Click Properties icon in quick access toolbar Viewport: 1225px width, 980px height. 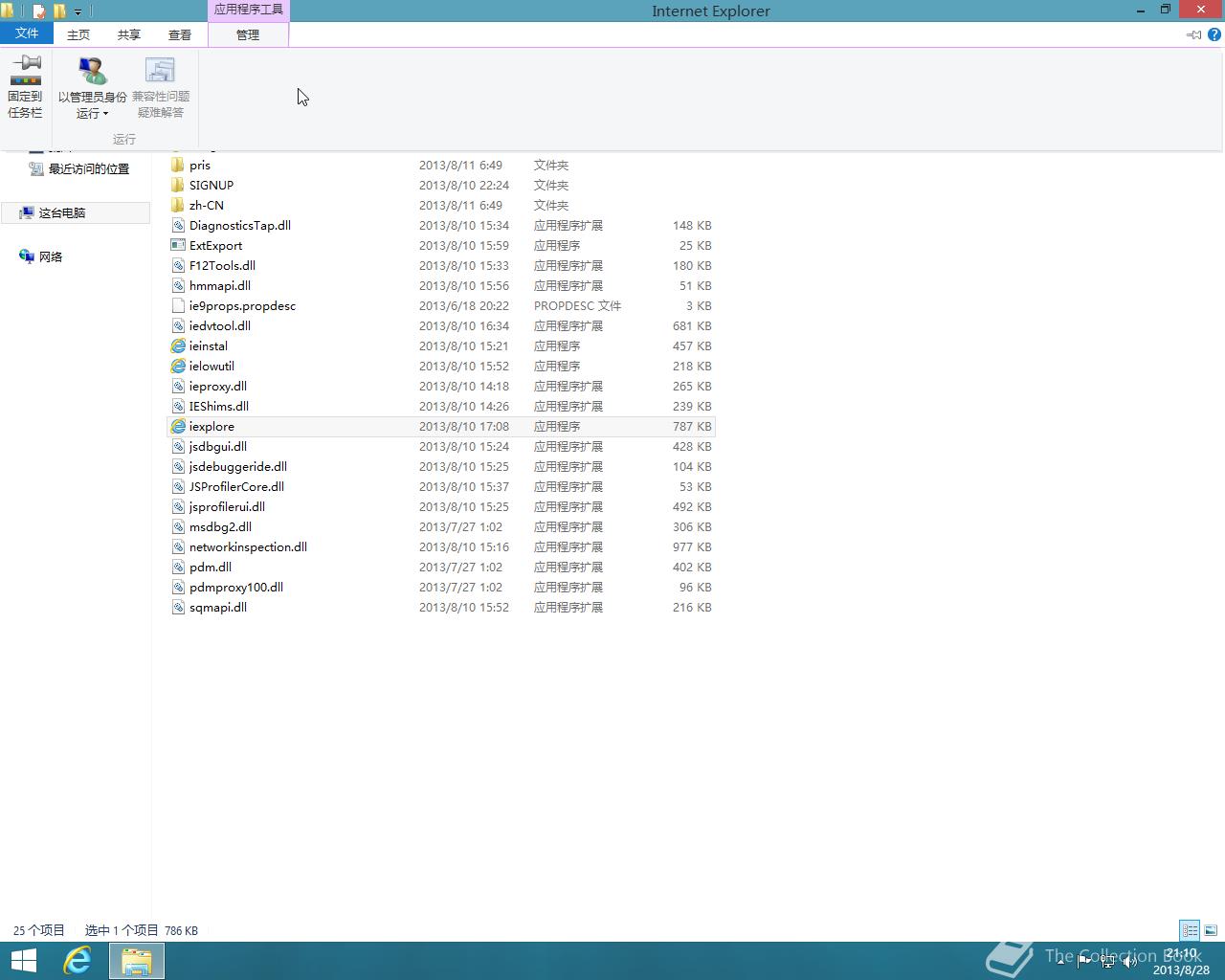coord(39,11)
